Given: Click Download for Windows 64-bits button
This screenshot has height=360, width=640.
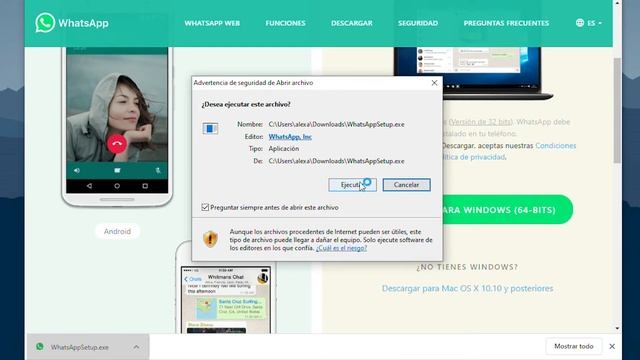Looking at the screenshot, I should [507, 210].
